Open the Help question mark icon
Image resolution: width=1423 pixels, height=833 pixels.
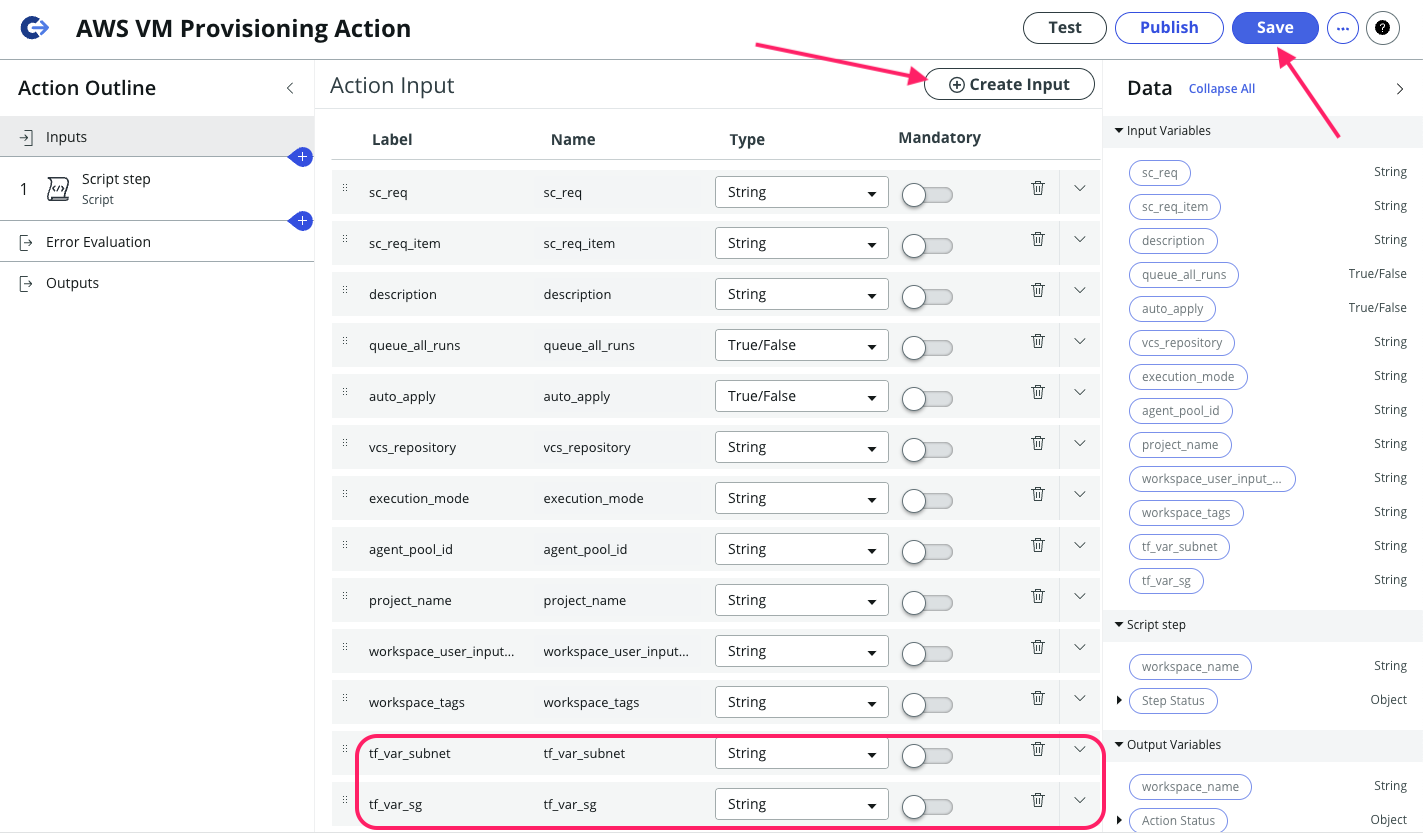tap(1383, 28)
